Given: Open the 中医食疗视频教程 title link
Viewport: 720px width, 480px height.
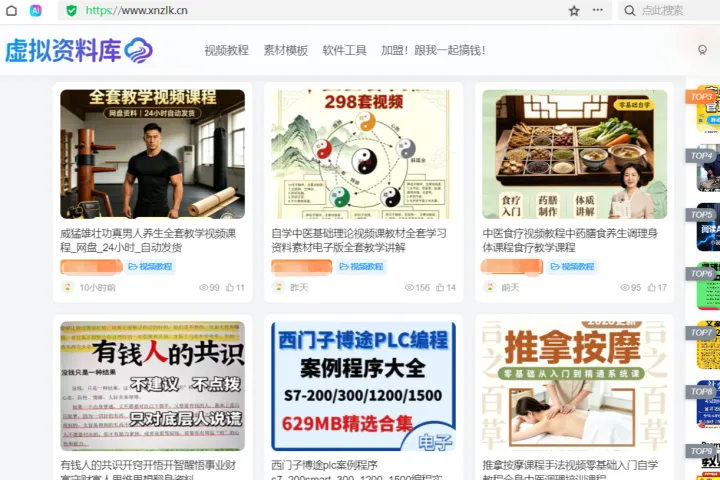Looking at the screenshot, I should pyautogui.click(x=570, y=240).
